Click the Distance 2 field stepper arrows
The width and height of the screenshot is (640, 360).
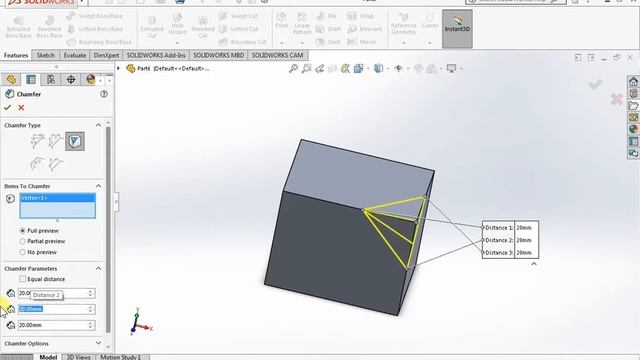91,309
